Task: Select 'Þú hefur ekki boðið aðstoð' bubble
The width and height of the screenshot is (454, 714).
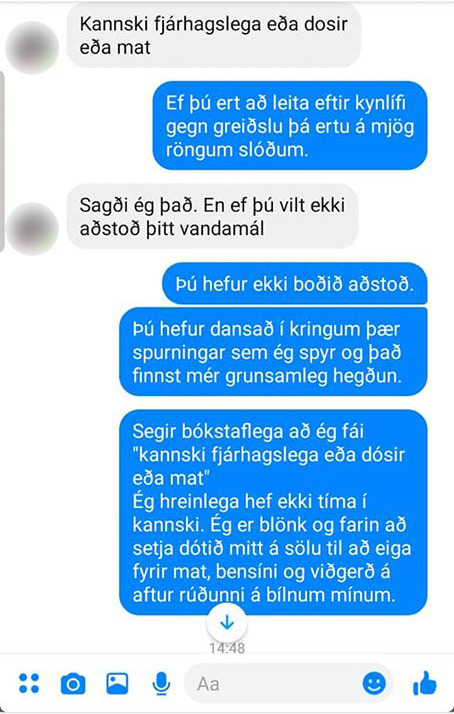Action: click(295, 284)
